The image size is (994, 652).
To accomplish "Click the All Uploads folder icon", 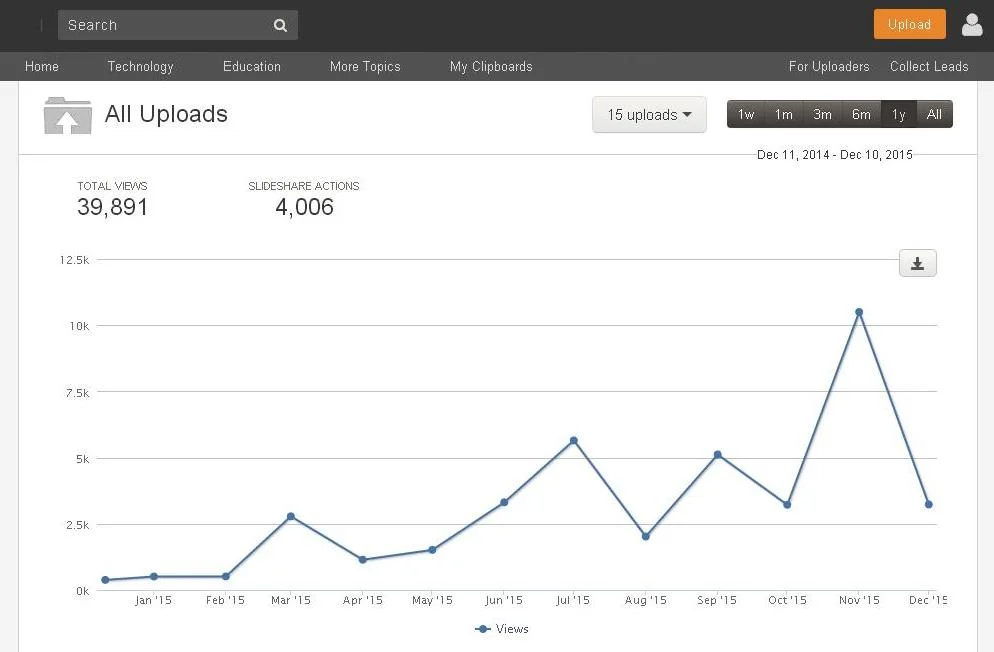I will click(68, 115).
